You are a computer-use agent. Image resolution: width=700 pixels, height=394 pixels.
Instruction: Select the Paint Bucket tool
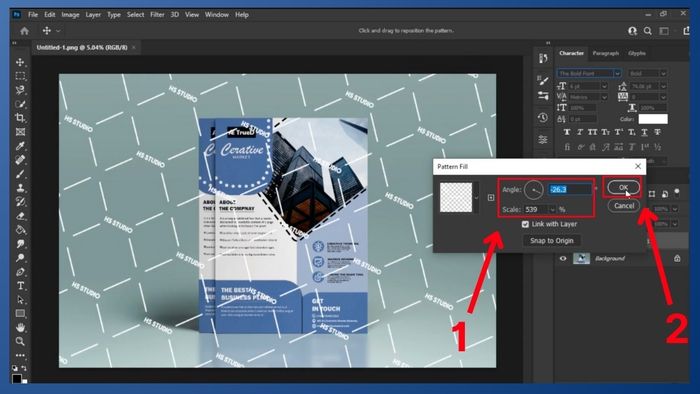coord(20,230)
